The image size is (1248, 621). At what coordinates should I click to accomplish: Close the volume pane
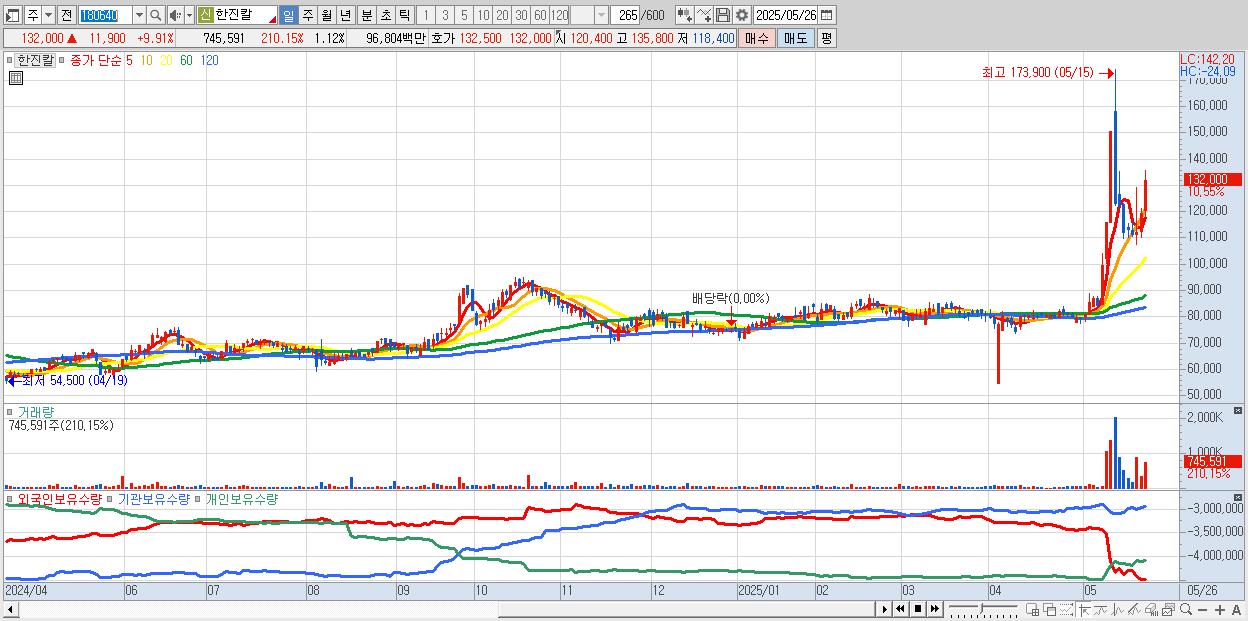[x=1237, y=411]
